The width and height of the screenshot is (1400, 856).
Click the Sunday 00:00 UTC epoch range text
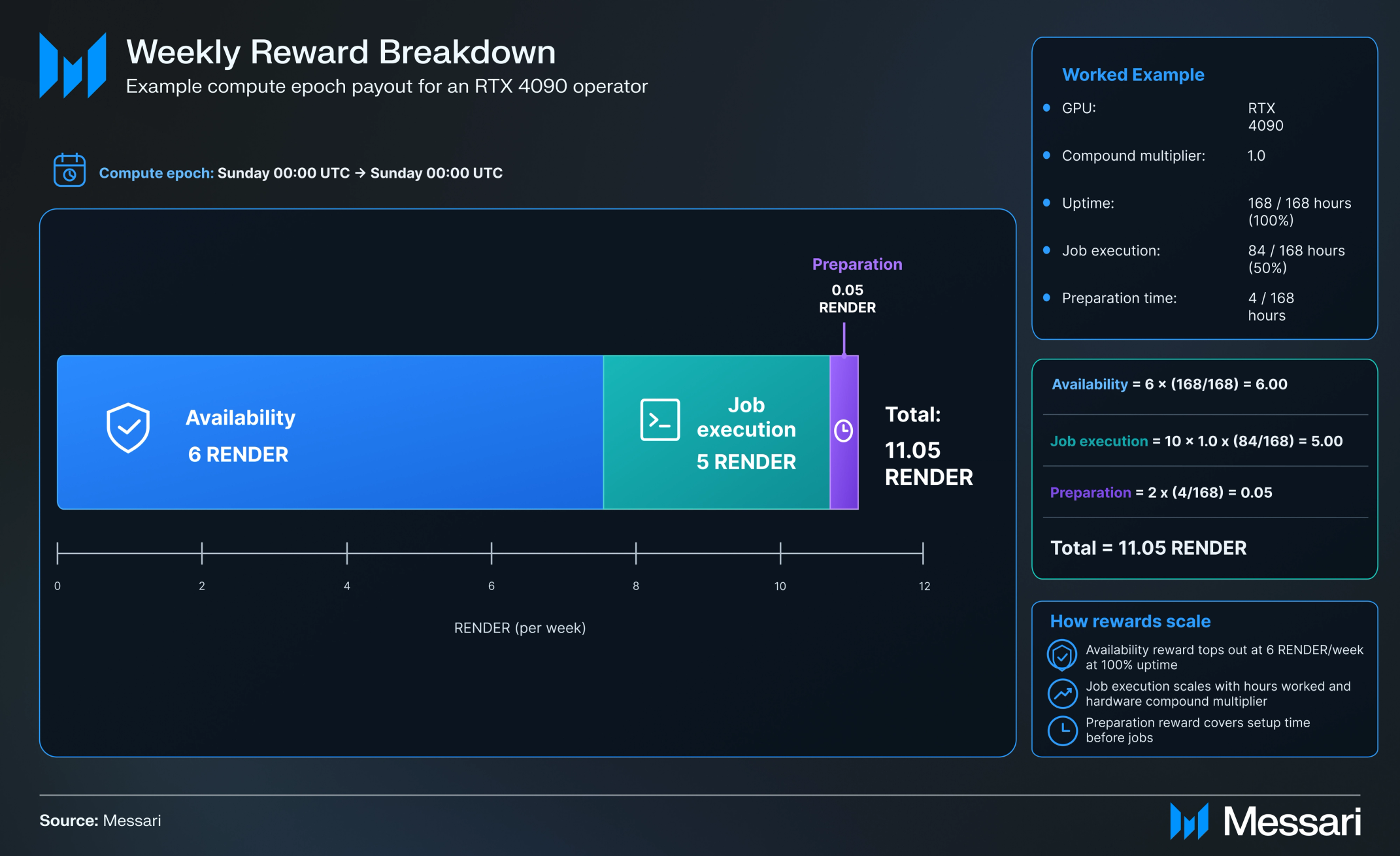coord(360,173)
